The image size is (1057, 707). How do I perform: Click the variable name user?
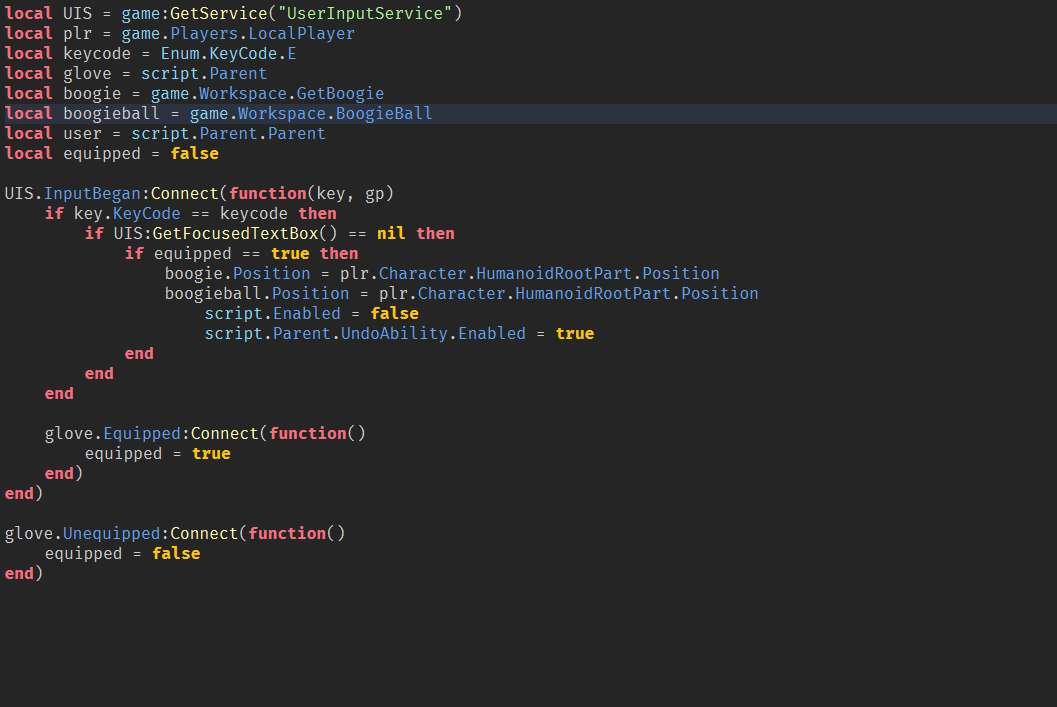tap(82, 134)
